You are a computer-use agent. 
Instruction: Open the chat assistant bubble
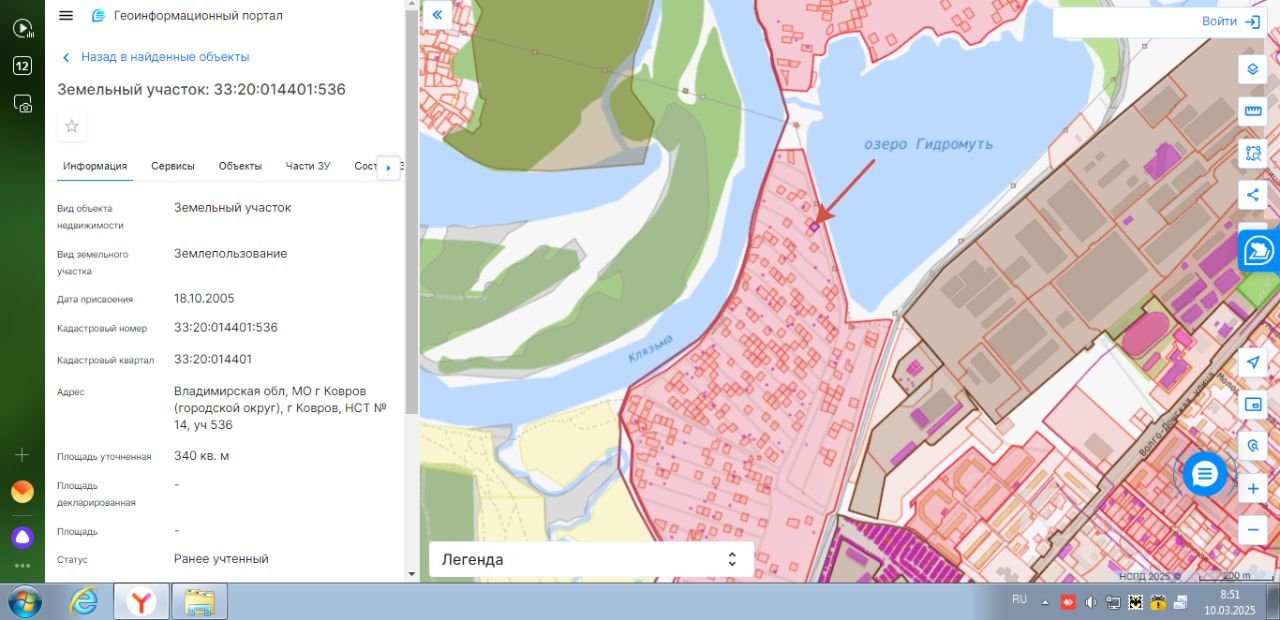pos(1204,474)
